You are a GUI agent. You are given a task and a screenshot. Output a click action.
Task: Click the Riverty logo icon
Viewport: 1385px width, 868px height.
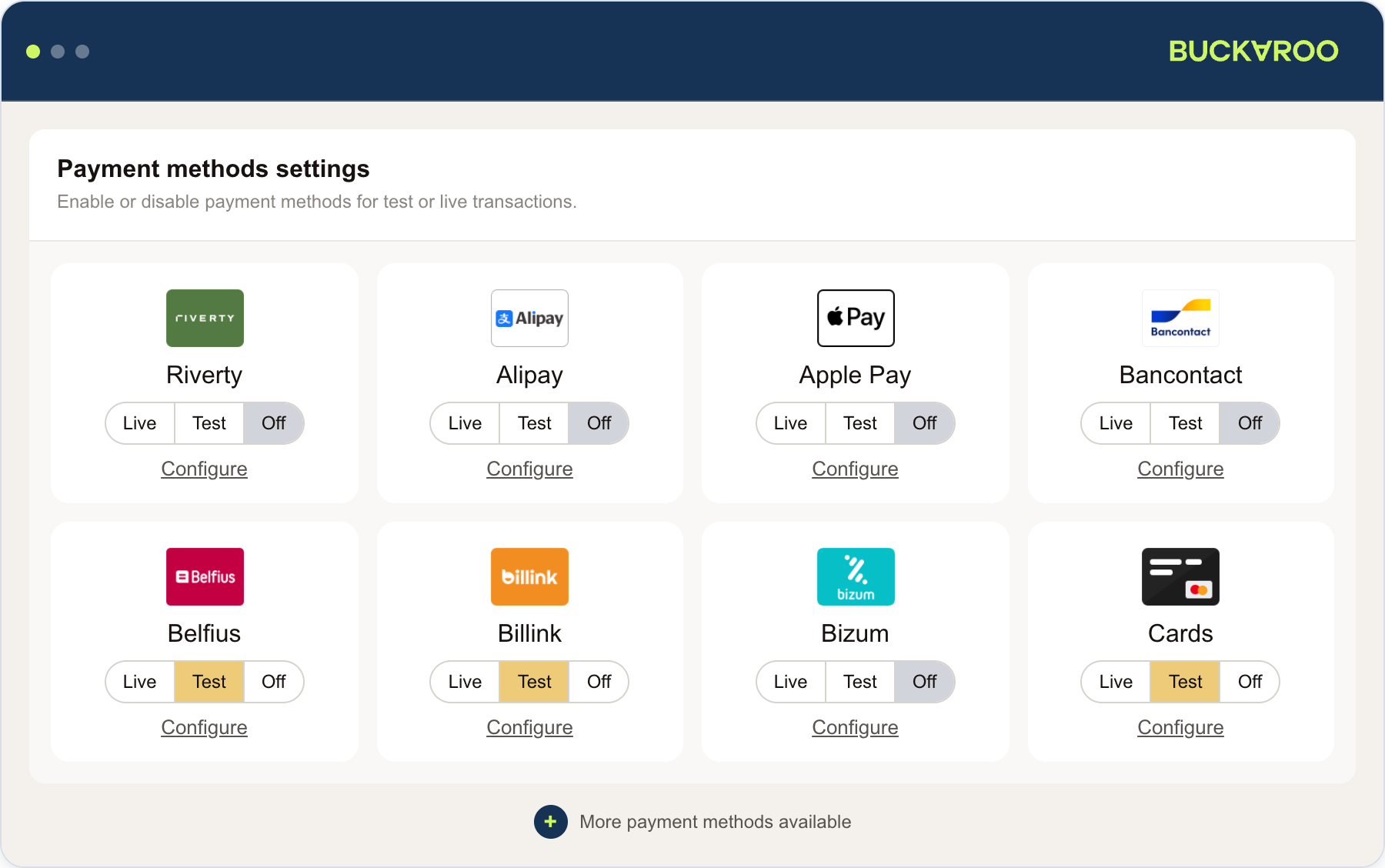(x=205, y=318)
